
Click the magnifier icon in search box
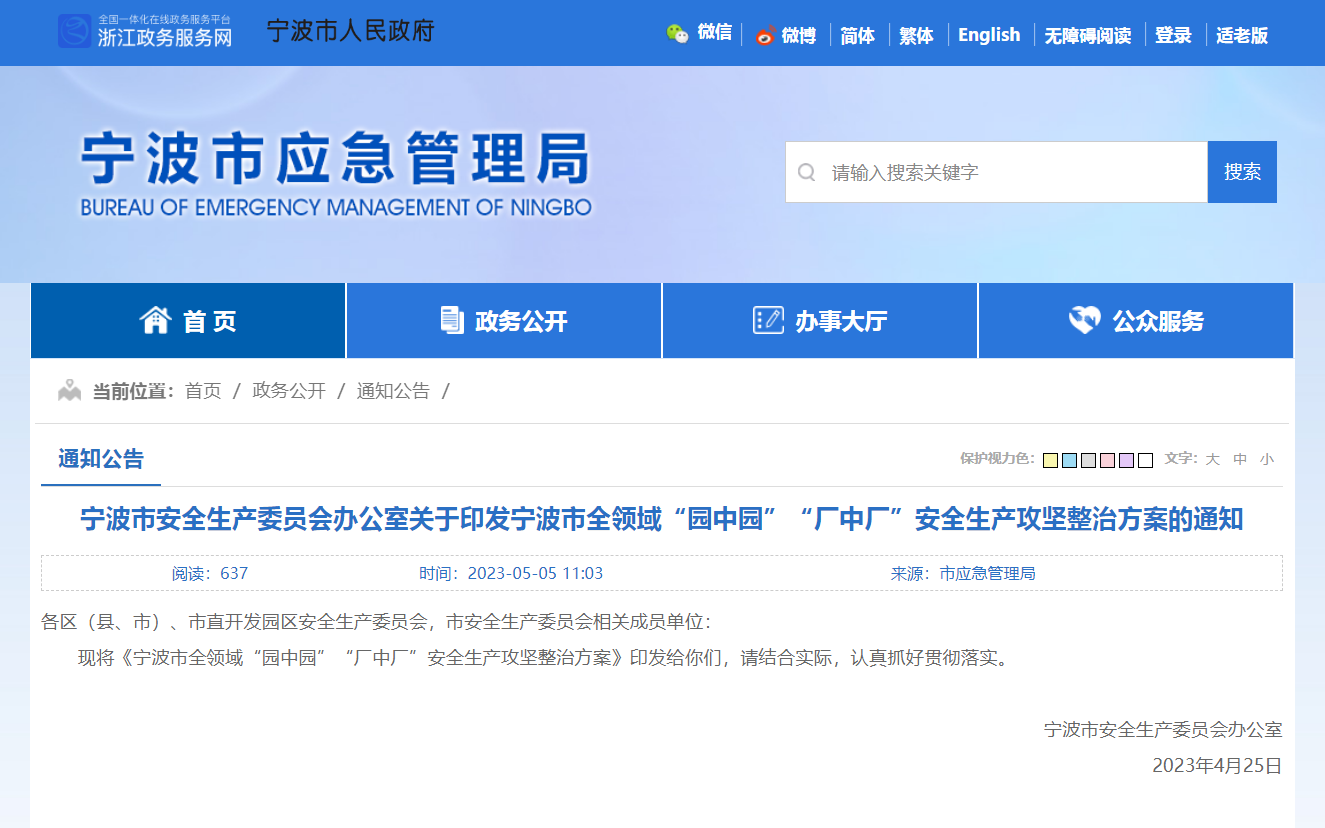pos(806,172)
